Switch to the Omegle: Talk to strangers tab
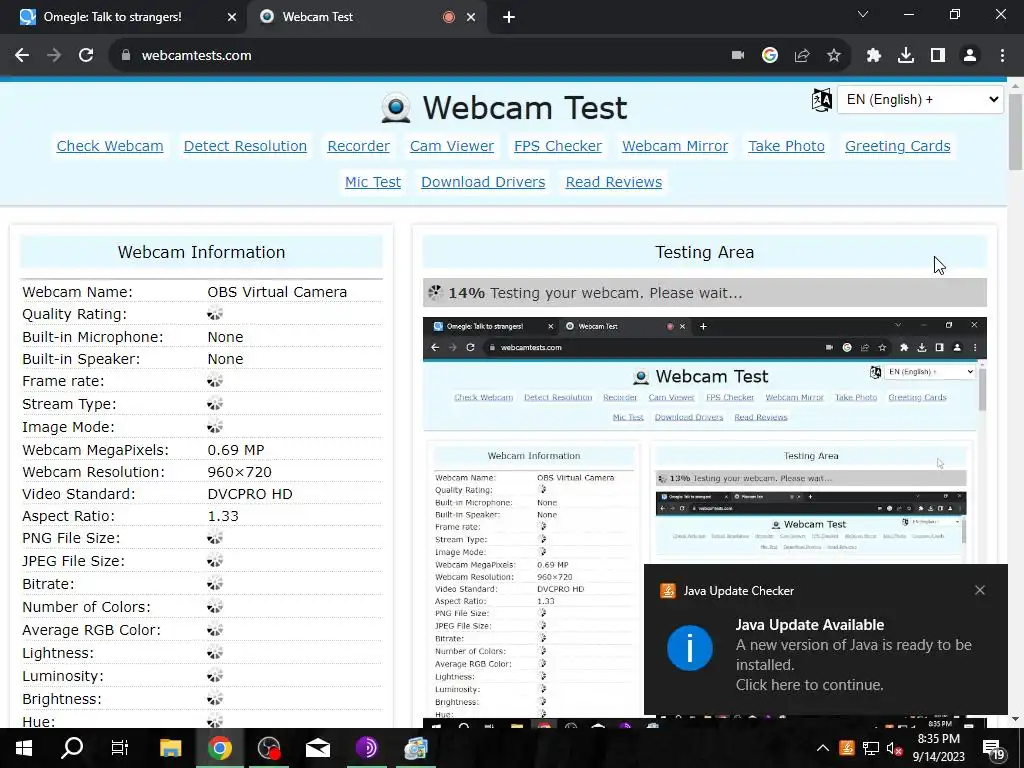1024x768 pixels. point(122,17)
